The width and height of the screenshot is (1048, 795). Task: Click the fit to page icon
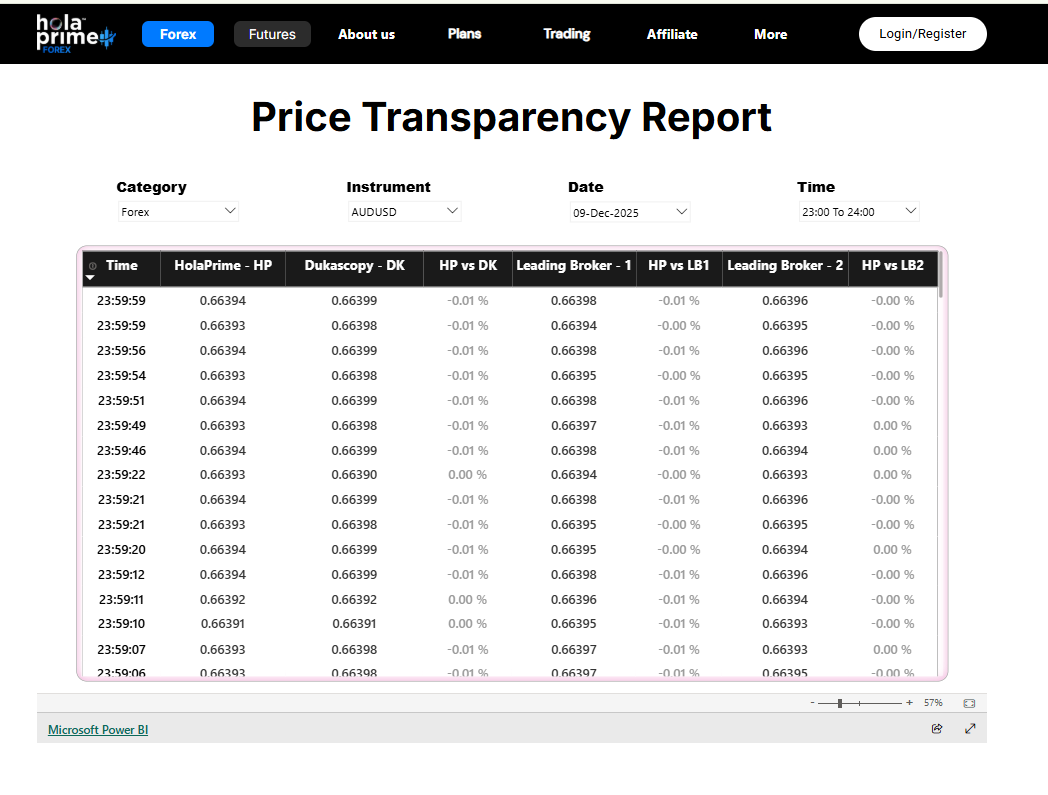968,703
